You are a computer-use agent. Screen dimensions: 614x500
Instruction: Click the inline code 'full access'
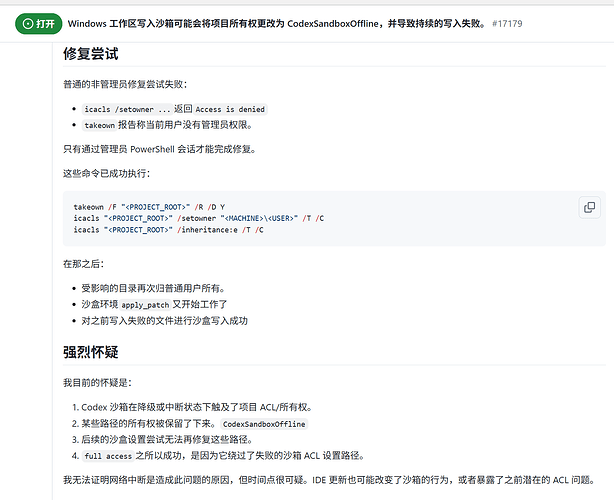108,456
